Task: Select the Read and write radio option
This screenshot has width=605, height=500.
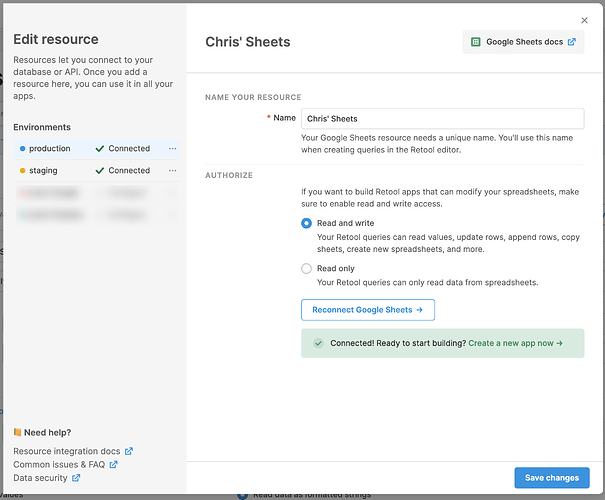Action: coord(306,223)
